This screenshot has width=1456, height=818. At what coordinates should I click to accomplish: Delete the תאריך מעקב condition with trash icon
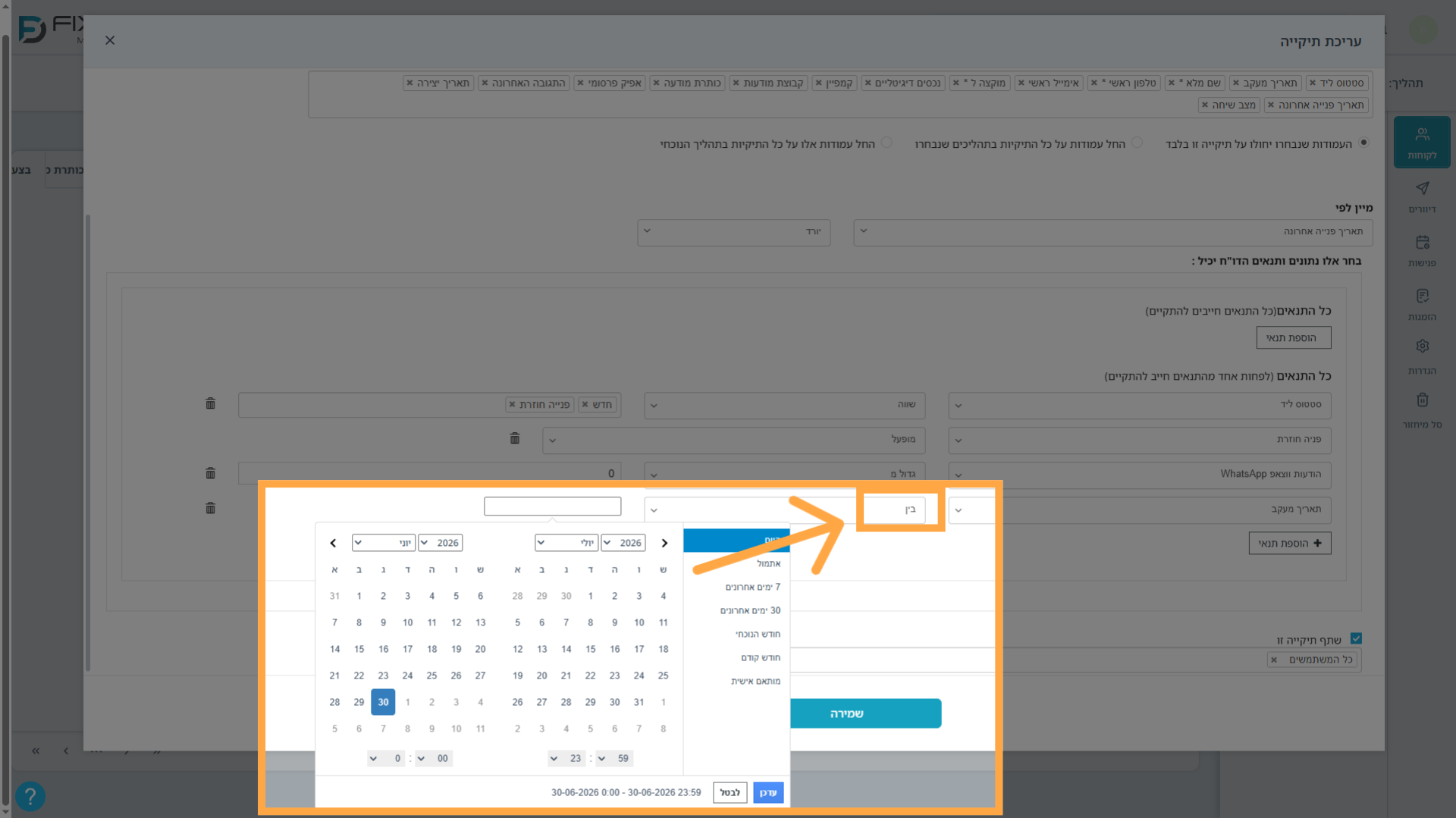[211, 508]
